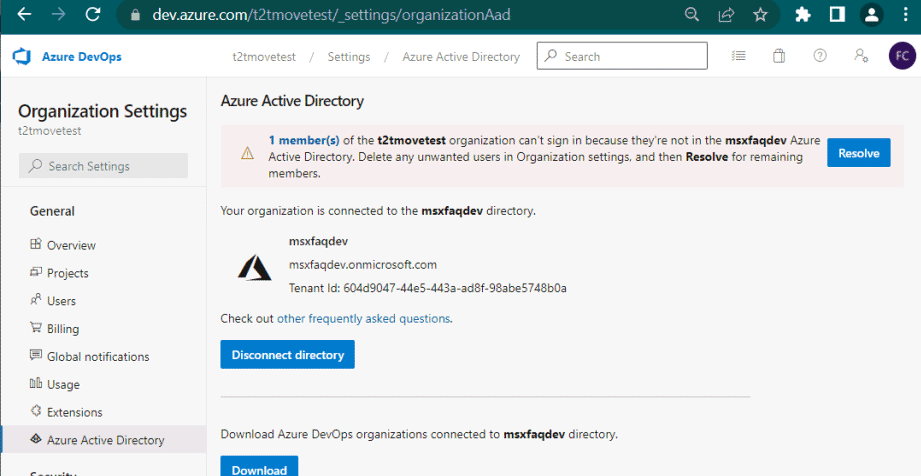Viewport: 921px width, 476px height.
Task: Click the browser address bar URL
Action: click(x=331, y=15)
